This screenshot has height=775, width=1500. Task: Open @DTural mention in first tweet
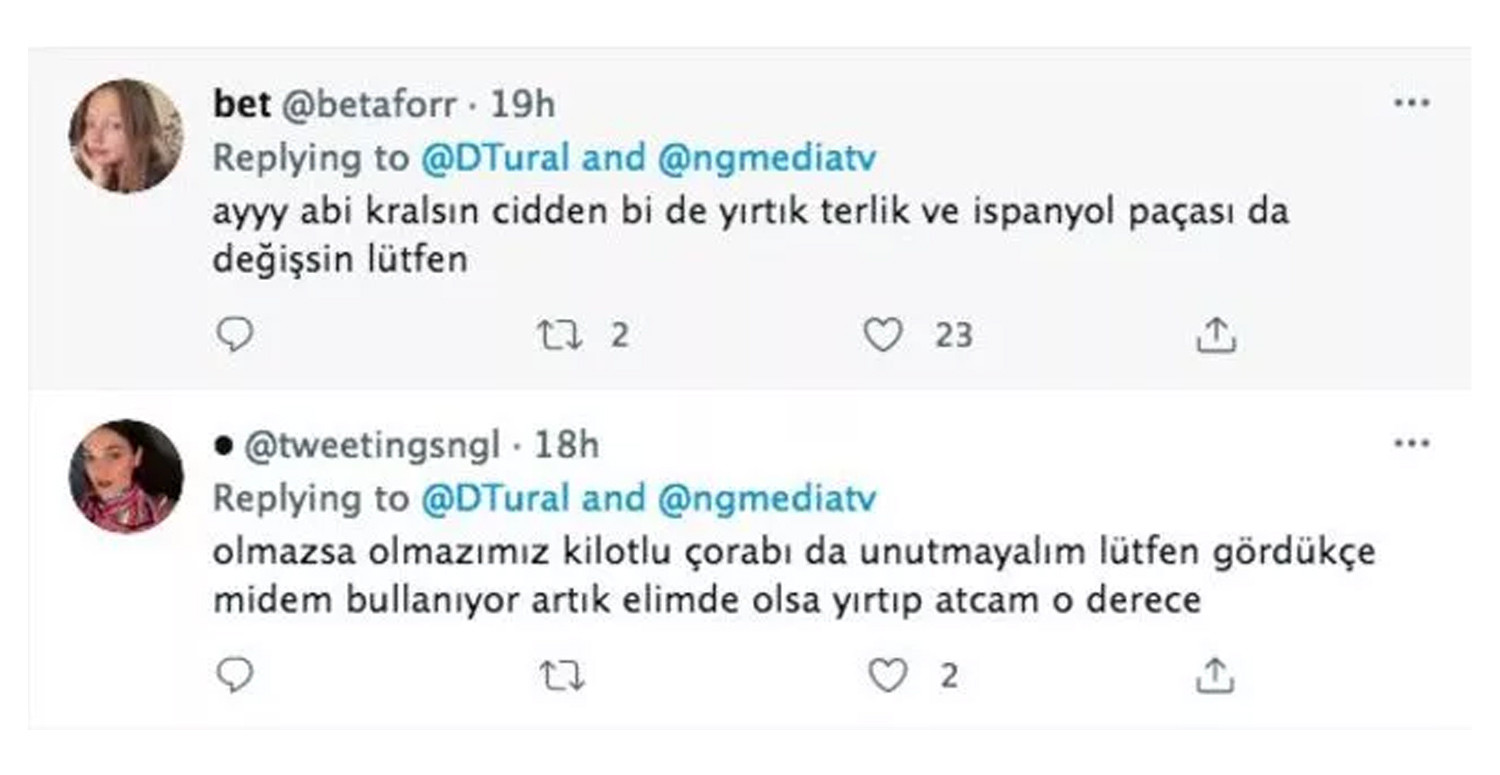[495, 159]
